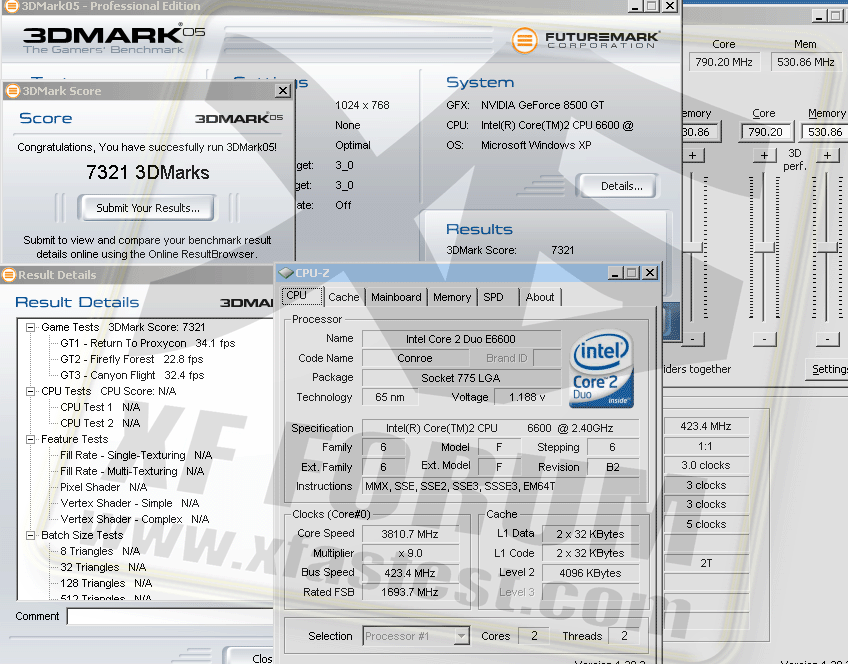Click the 3DMark Score window title icon
Viewport: 848px width, 664px height.
point(13,91)
